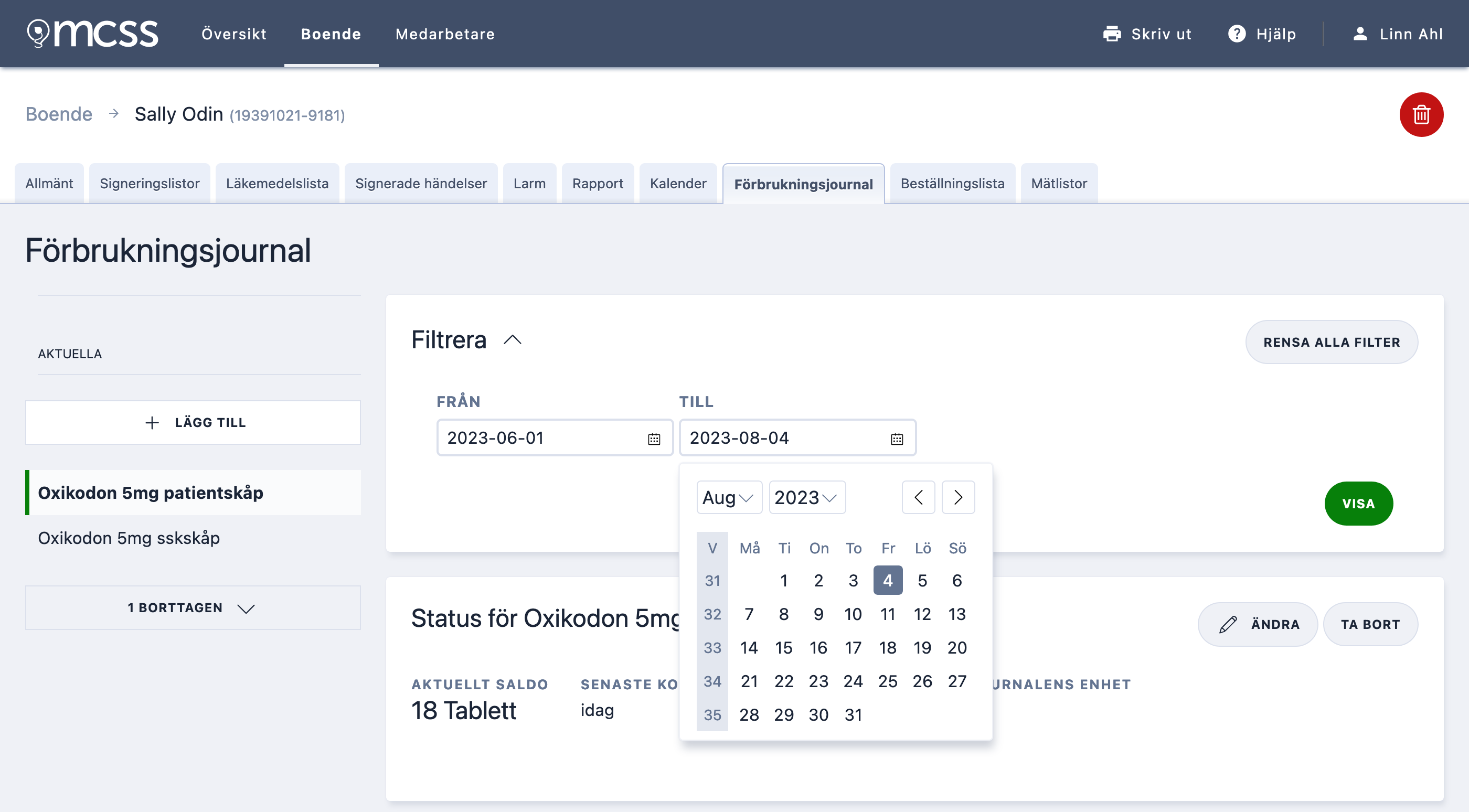Viewport: 1469px width, 812px height.
Task: Click the red trash delete icon
Action: [1421, 115]
